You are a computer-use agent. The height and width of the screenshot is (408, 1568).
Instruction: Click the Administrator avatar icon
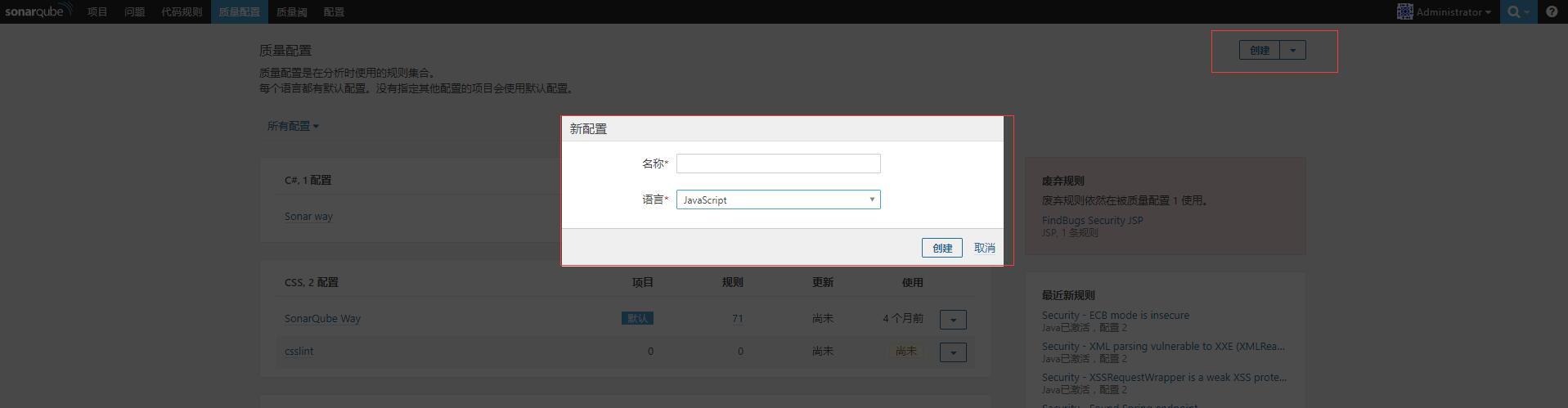pos(1404,11)
